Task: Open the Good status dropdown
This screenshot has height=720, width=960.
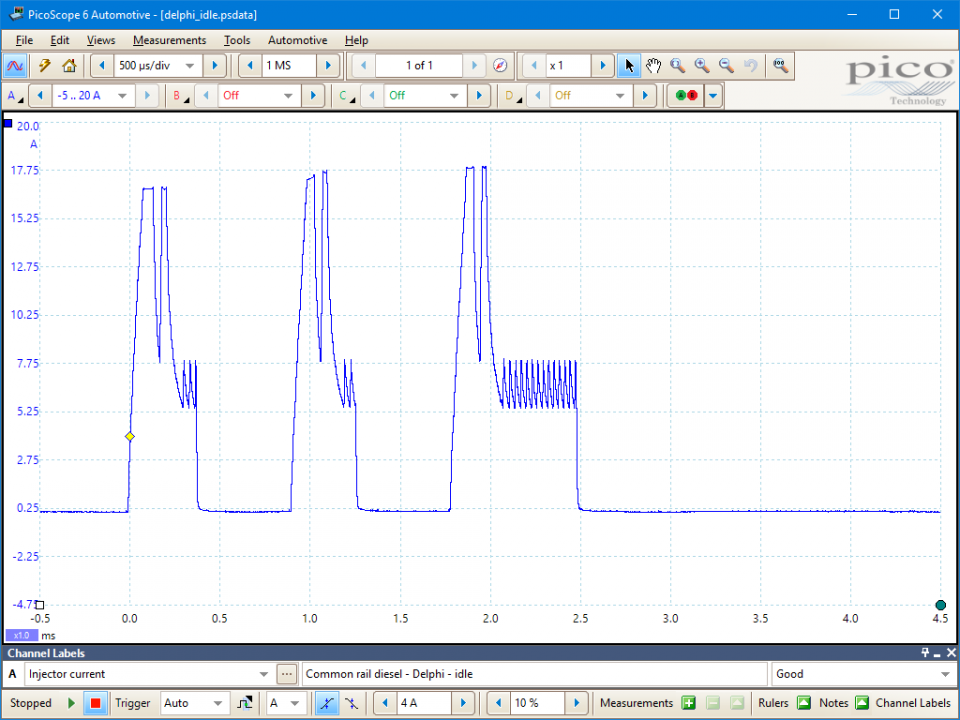Action: (945, 674)
